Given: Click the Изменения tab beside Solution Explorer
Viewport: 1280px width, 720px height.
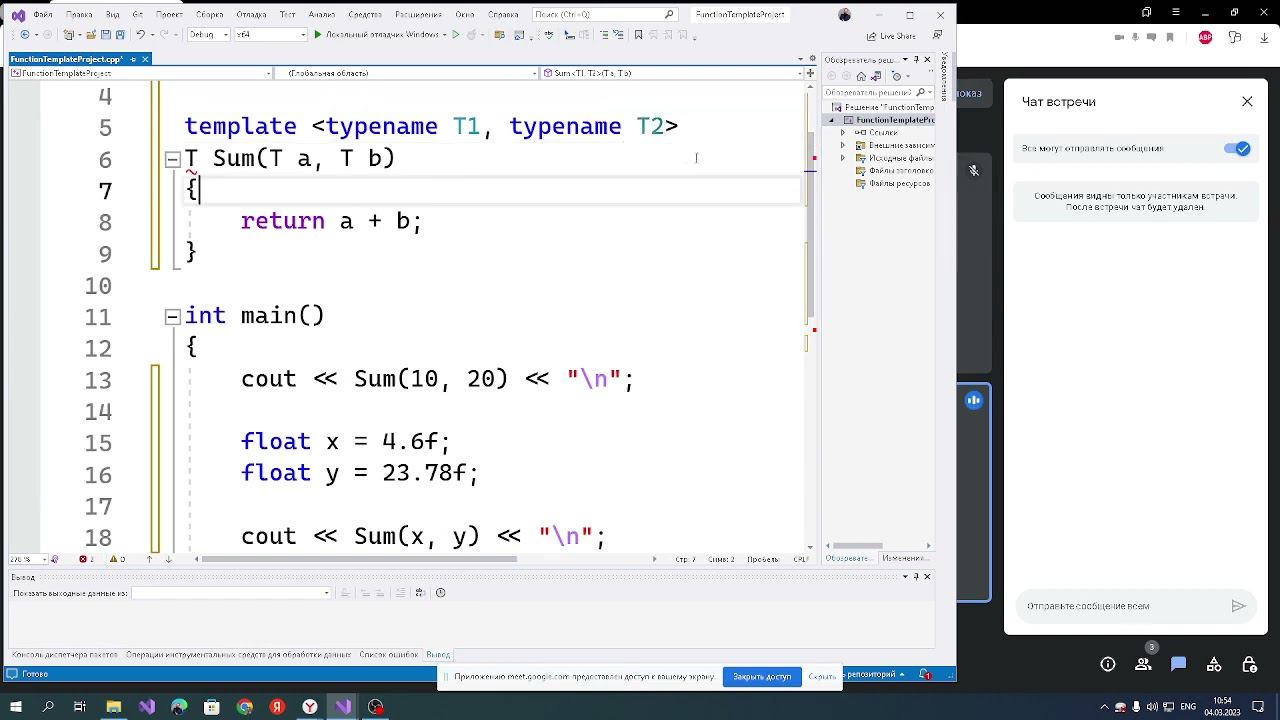Looking at the screenshot, I should [x=904, y=558].
